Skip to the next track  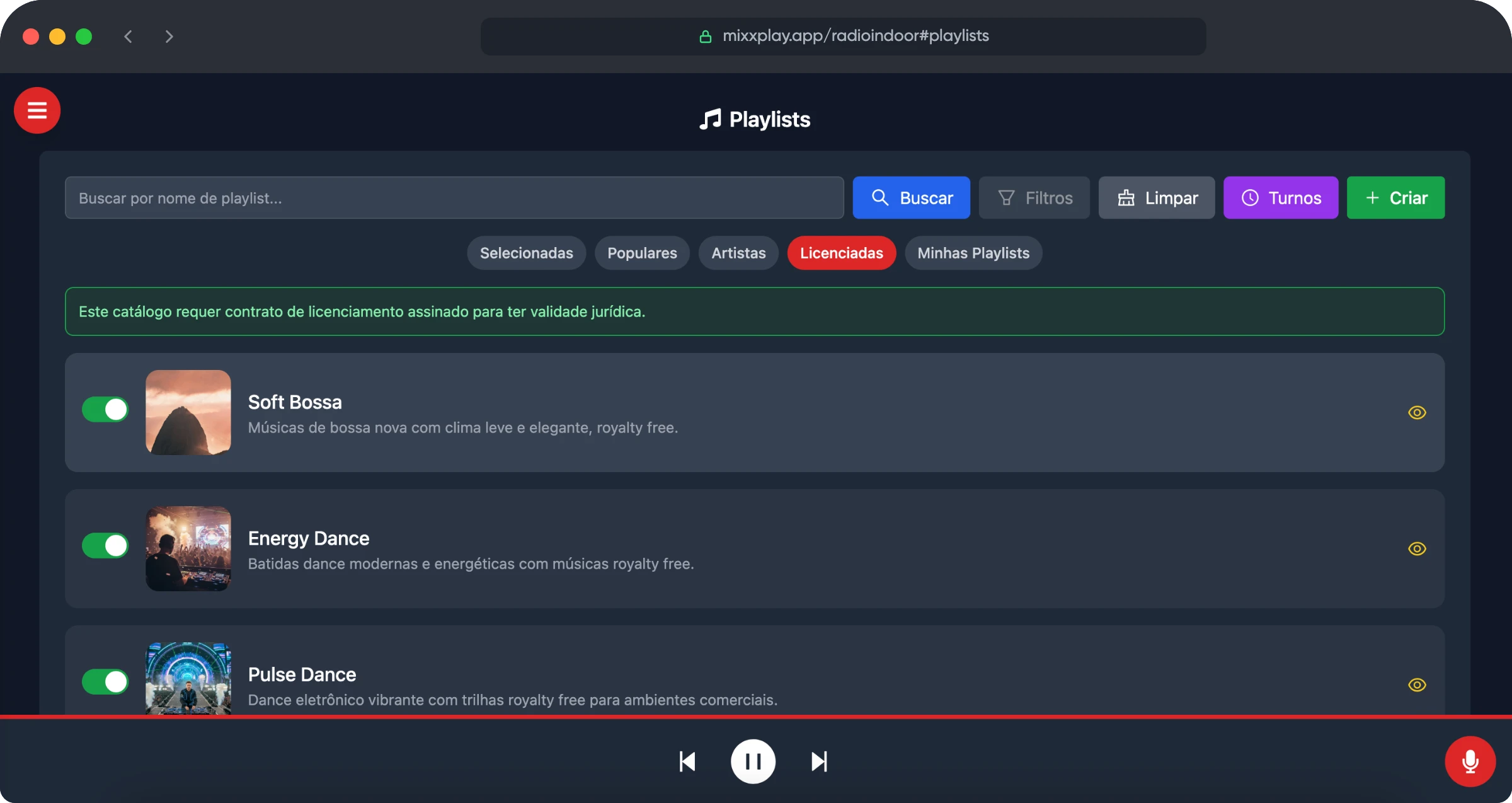click(x=819, y=761)
